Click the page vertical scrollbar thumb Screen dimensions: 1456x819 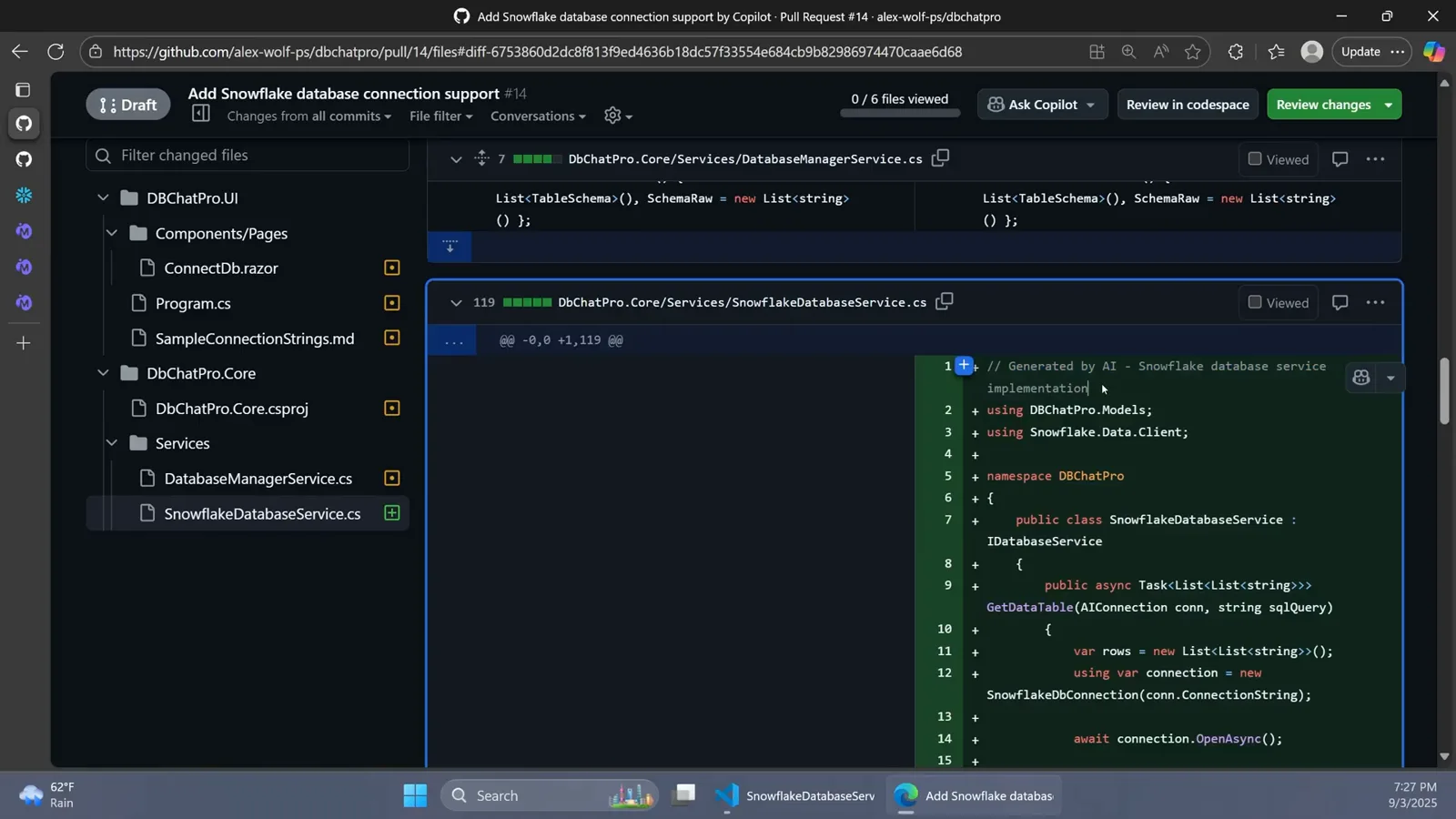1444,391
